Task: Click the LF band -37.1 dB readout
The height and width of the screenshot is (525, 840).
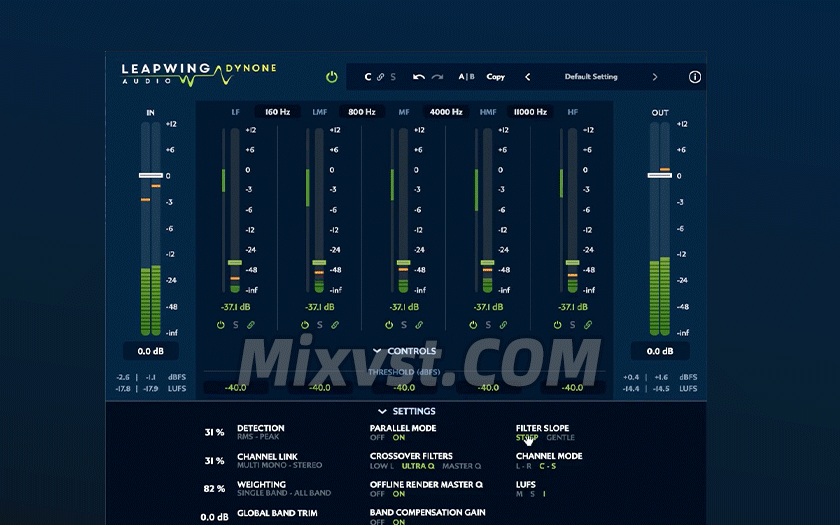Action: [x=236, y=307]
